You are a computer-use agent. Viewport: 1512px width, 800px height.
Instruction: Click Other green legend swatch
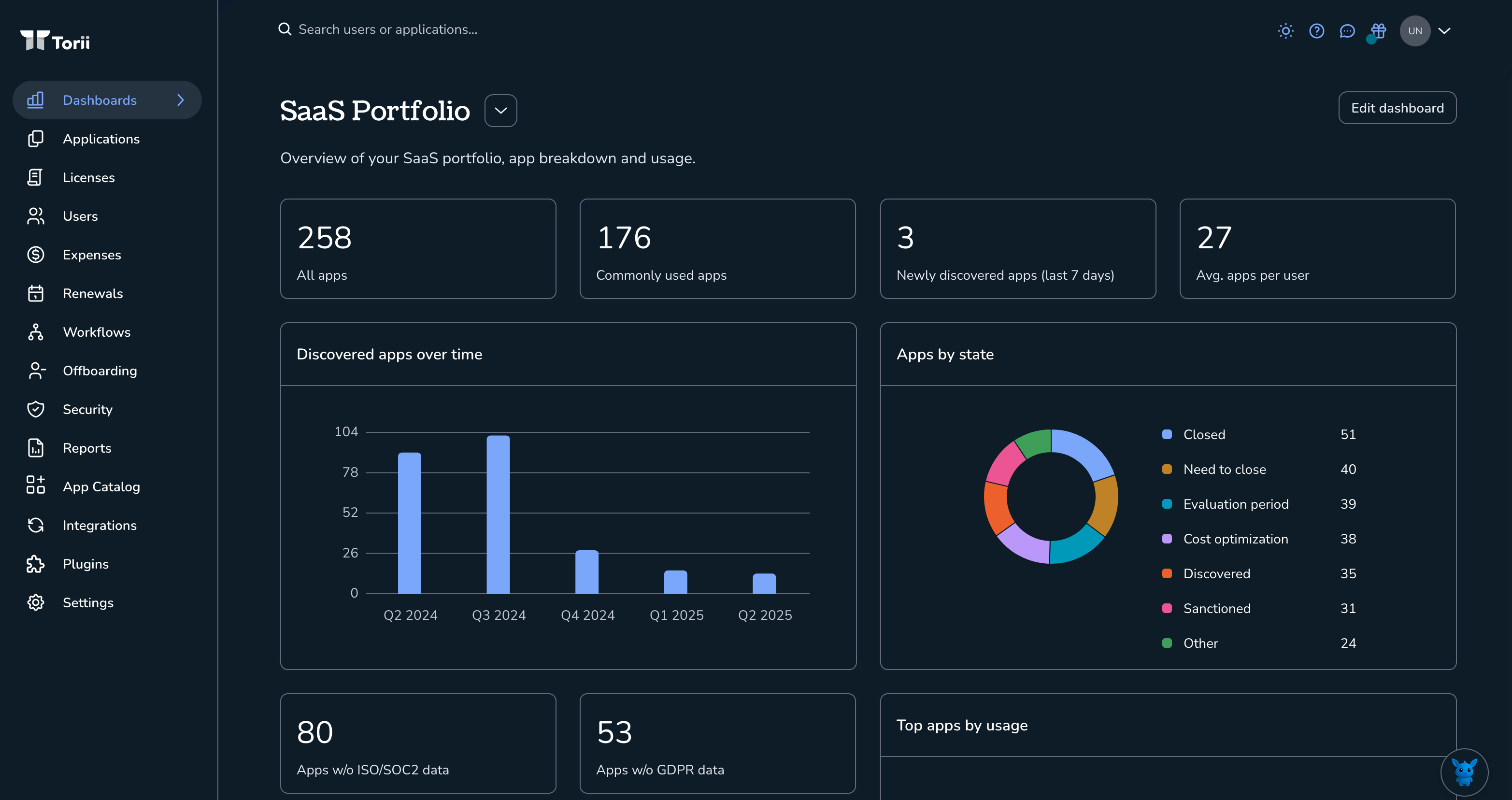(1167, 643)
